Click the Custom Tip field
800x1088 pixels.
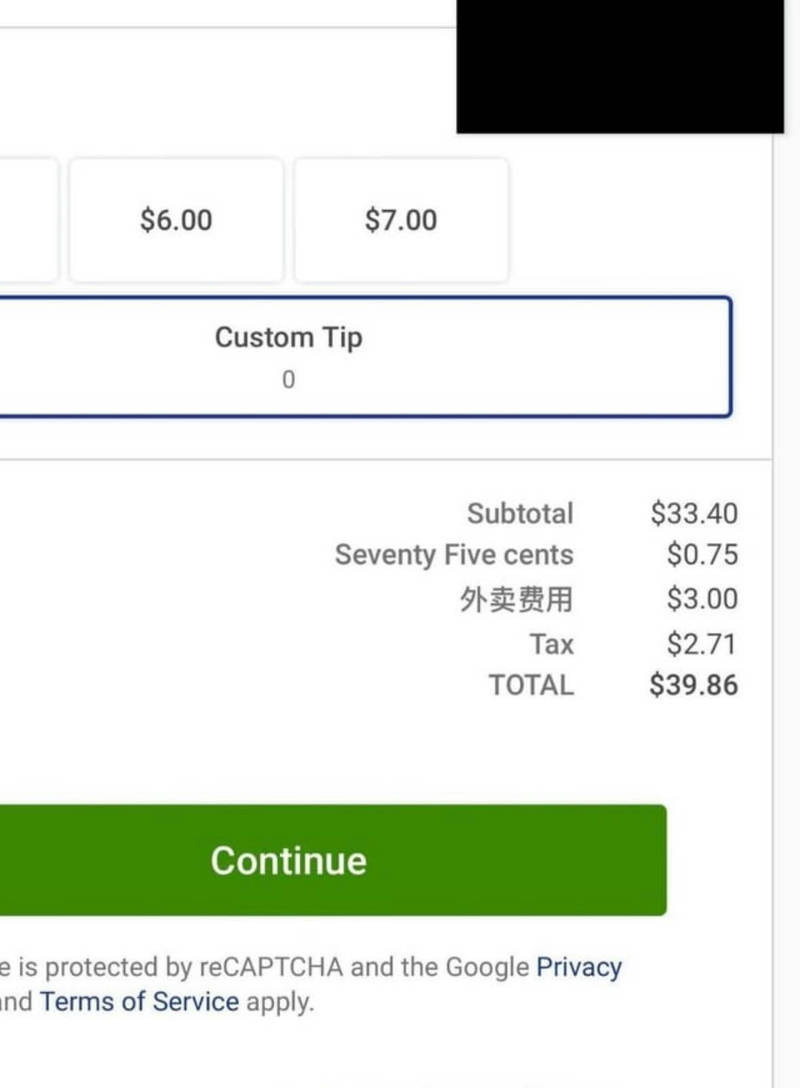365,357
